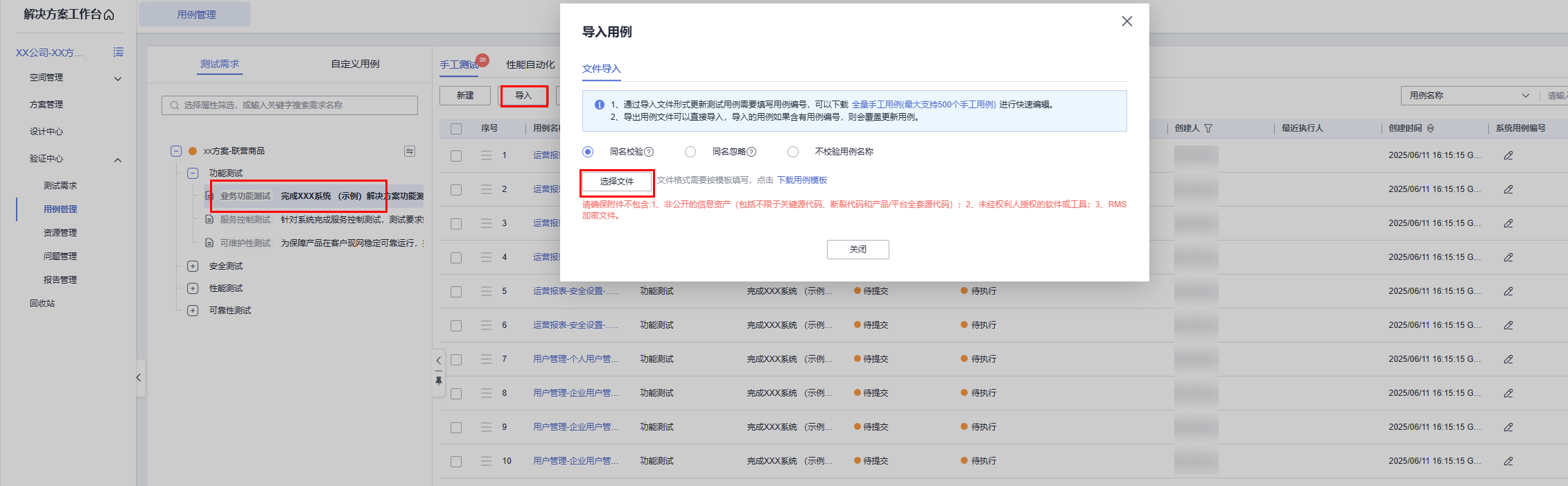Click edit pencil icon in row 7

pos(1508,359)
